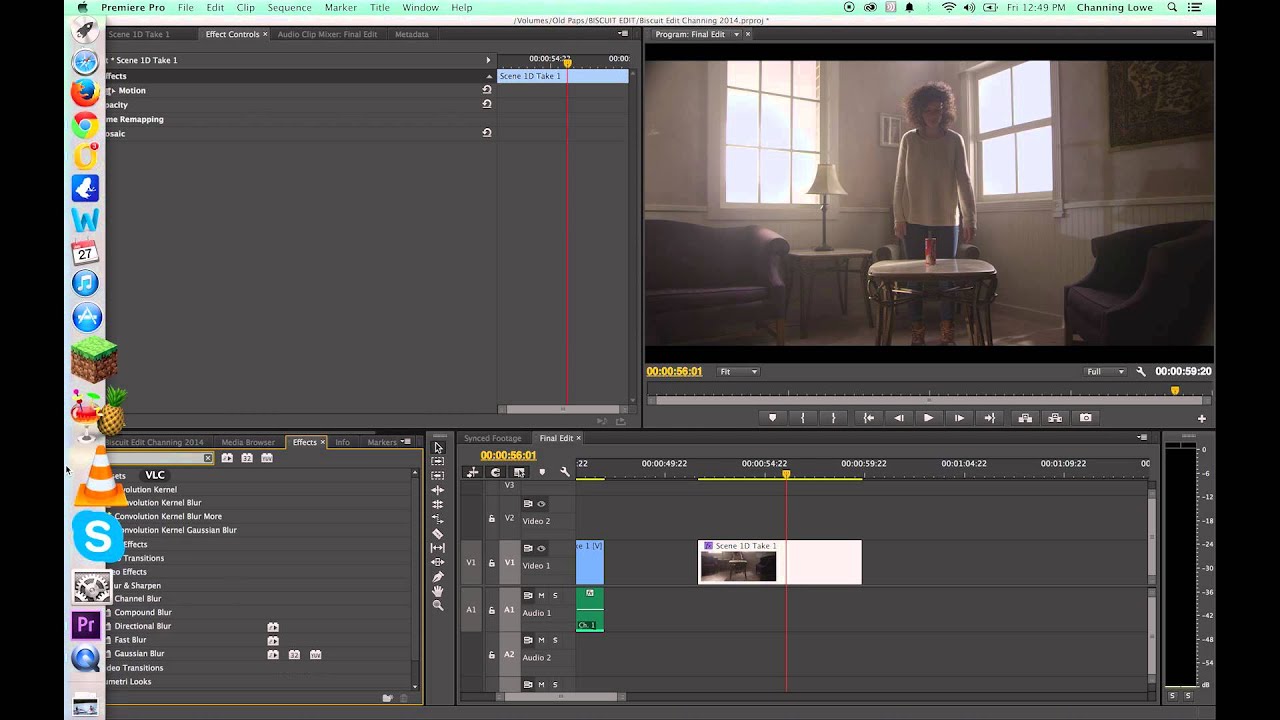Click the Lift button
Screen dimensions: 1280x720
[1025, 418]
